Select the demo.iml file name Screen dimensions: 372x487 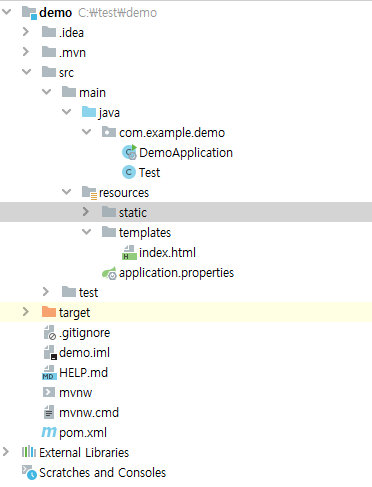(84, 353)
